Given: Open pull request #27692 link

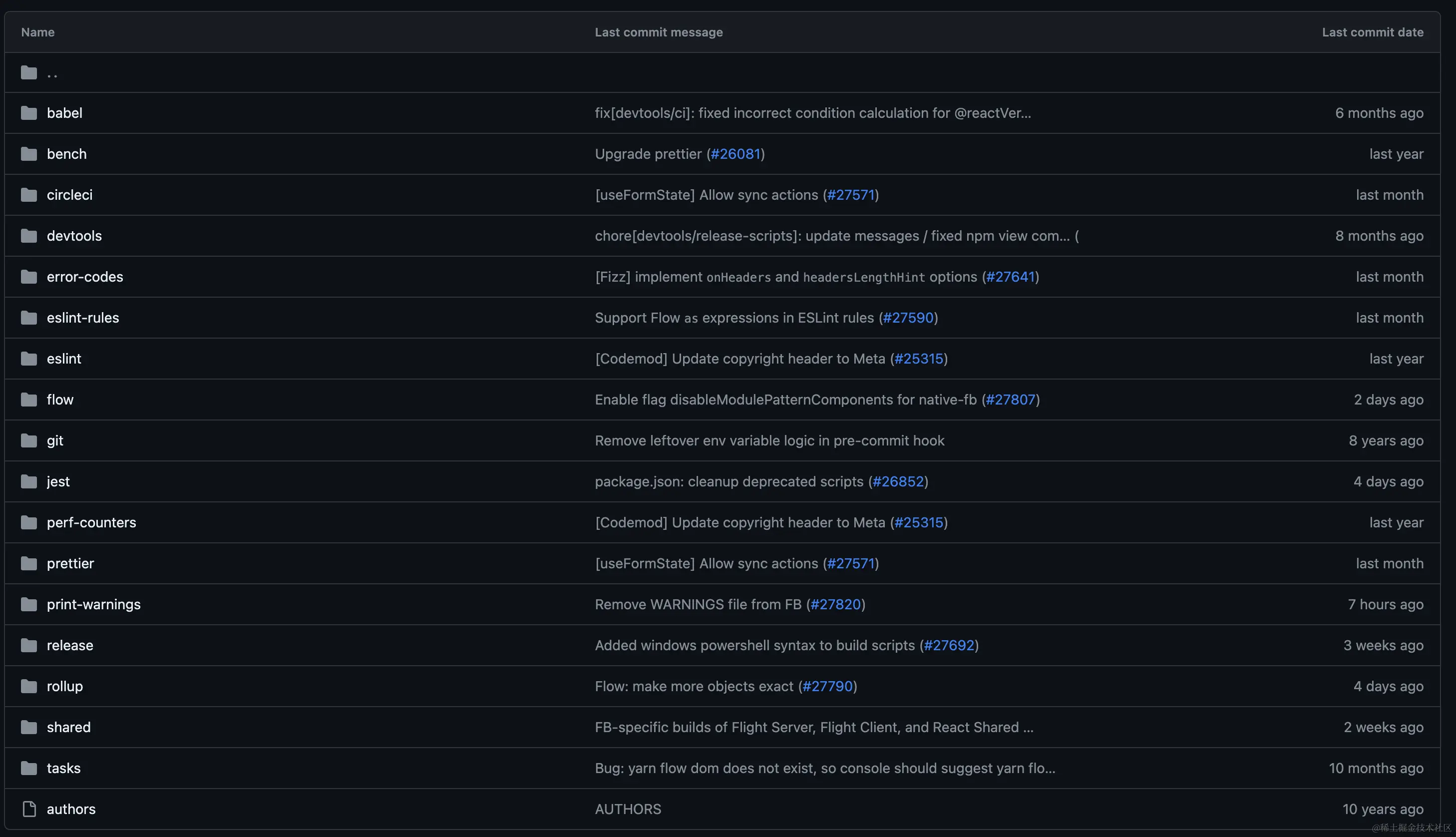Looking at the screenshot, I should [949, 645].
